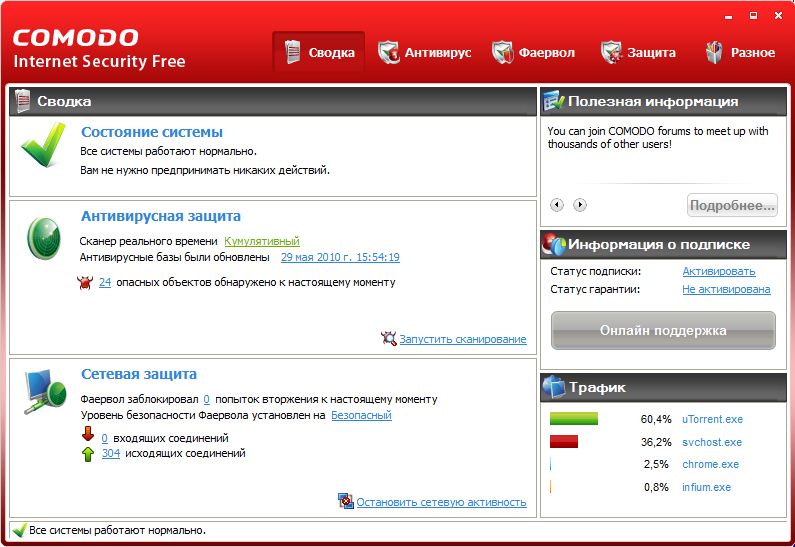Viewport: 795px width, 547px height.
Task: Change Кумулятивный real-time scanner mode link
Action: point(261,241)
